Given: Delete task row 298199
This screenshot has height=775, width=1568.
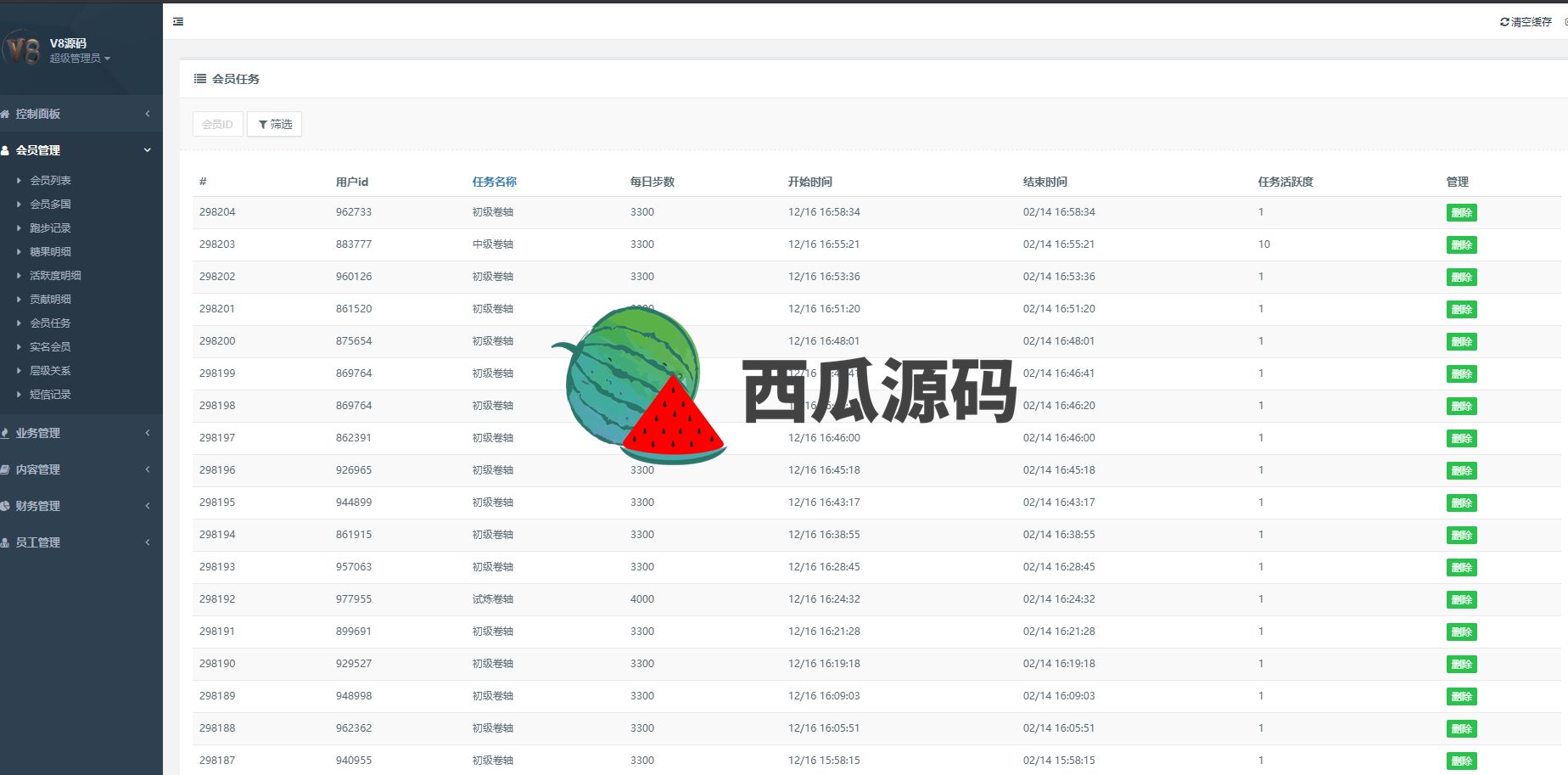Looking at the screenshot, I should [1461, 374].
